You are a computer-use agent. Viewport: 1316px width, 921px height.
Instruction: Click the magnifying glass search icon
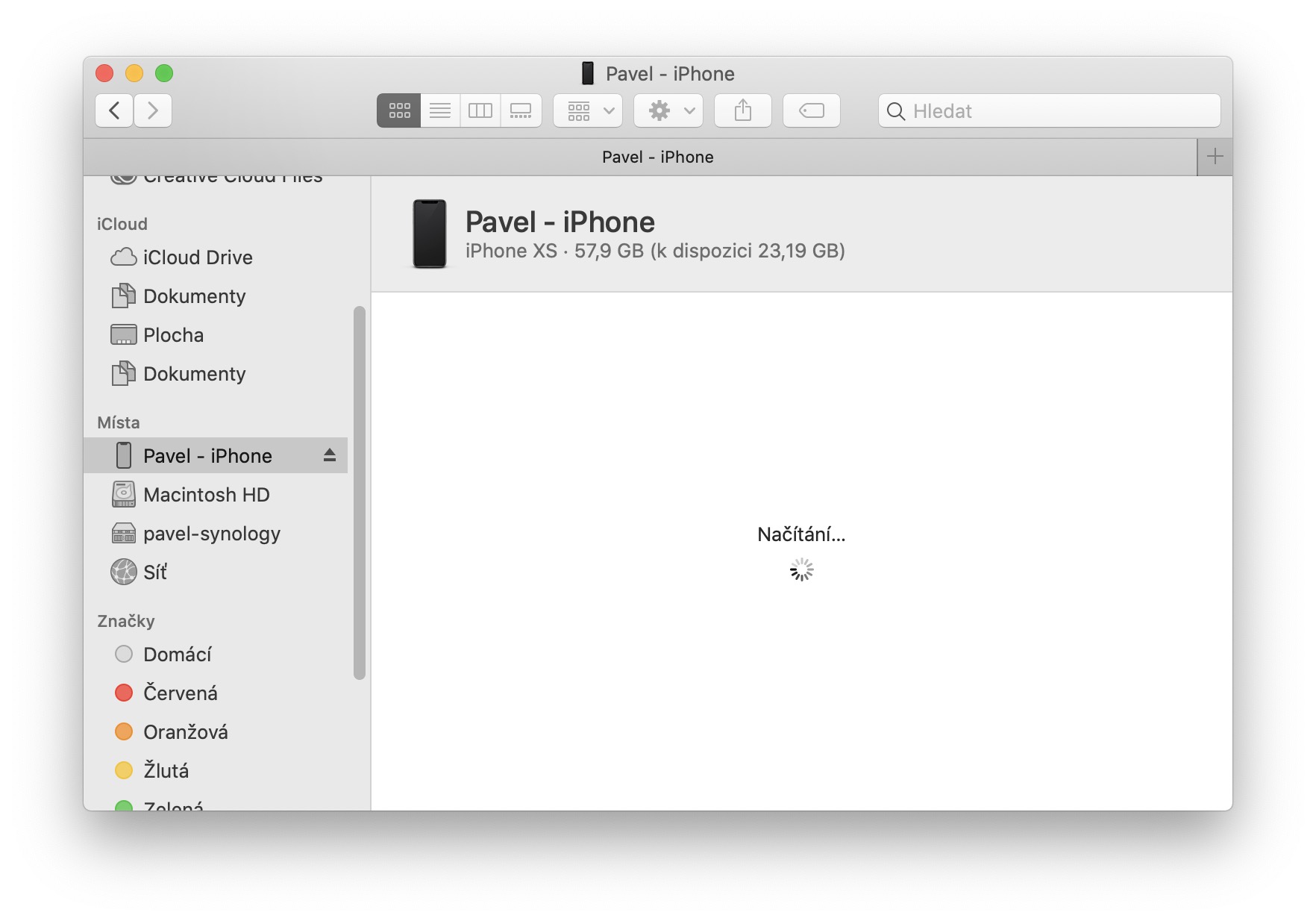tap(896, 111)
